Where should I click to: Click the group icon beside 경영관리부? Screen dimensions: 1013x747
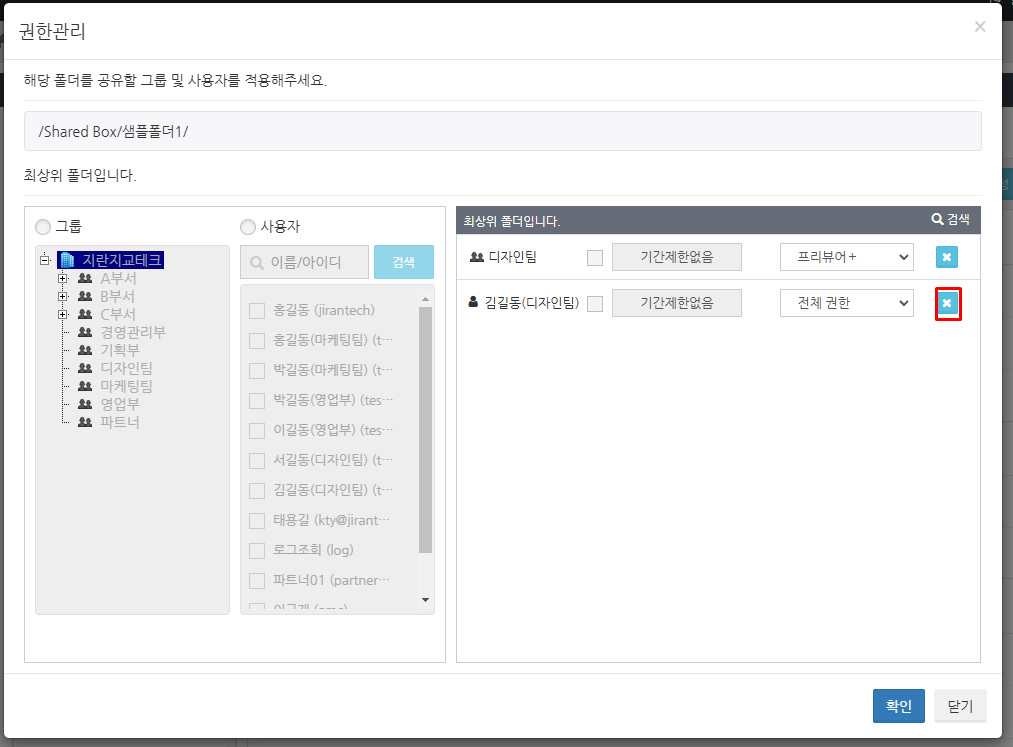[85, 332]
